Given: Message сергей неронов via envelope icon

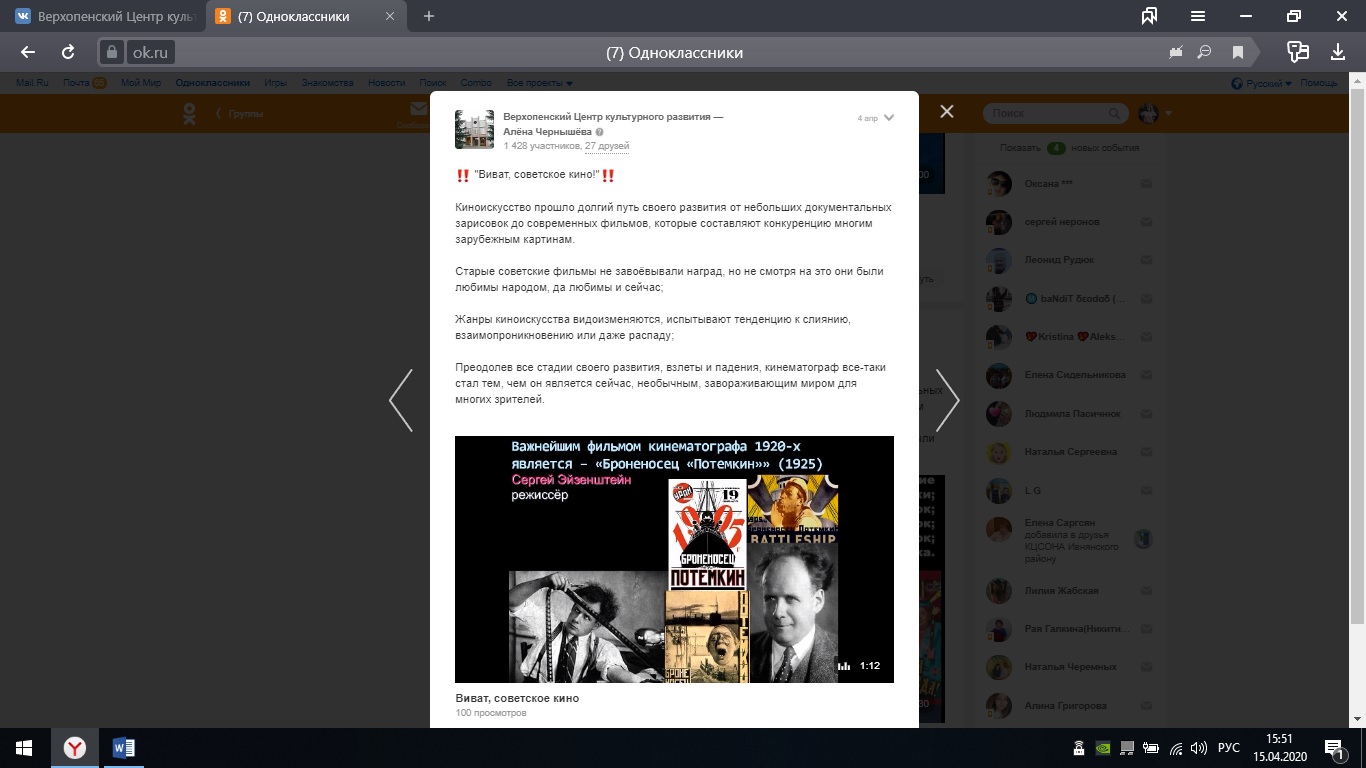Looking at the screenshot, I should [x=1146, y=222].
